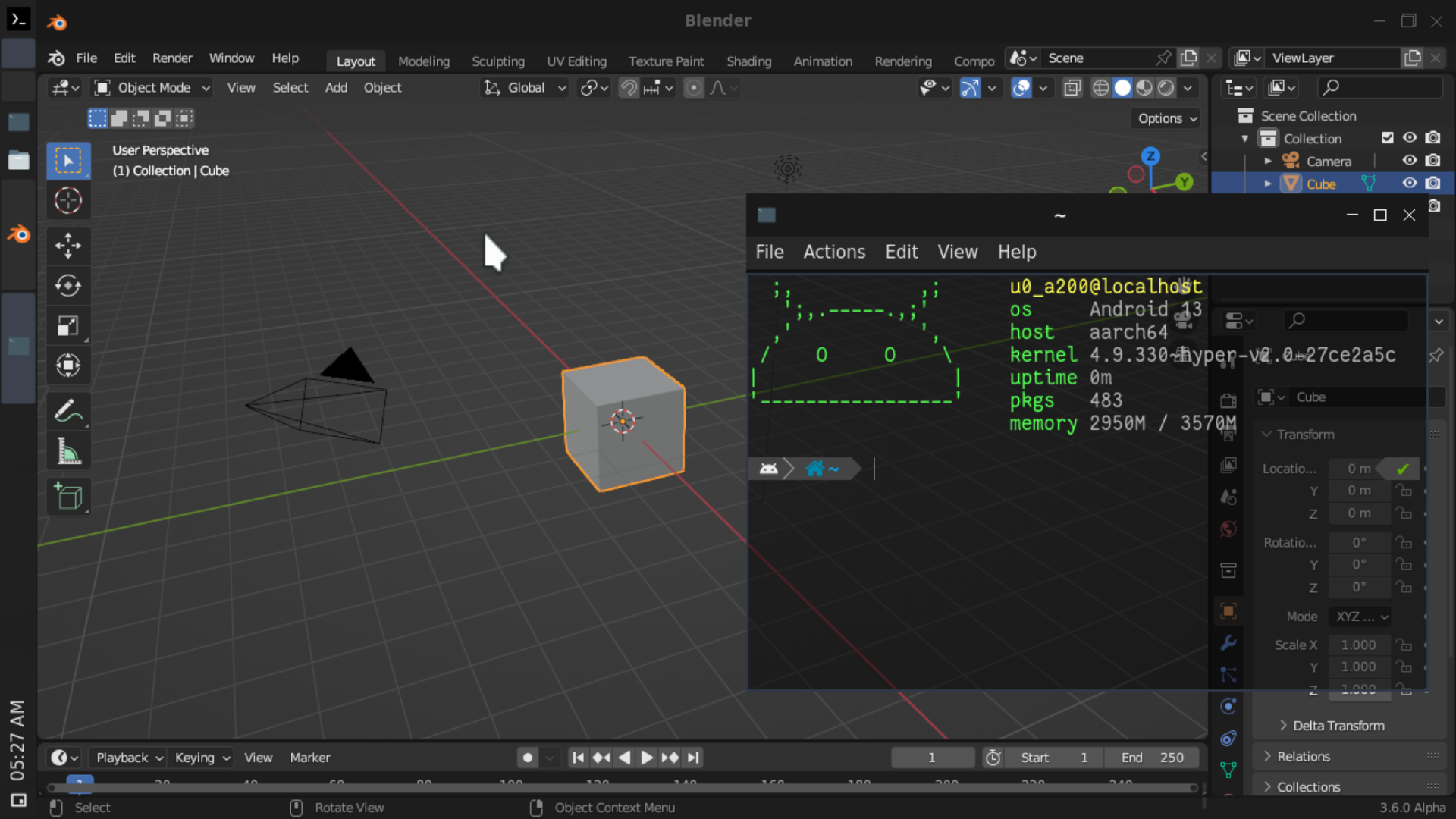Toggle the Camera visibility eye icon

(1410, 160)
